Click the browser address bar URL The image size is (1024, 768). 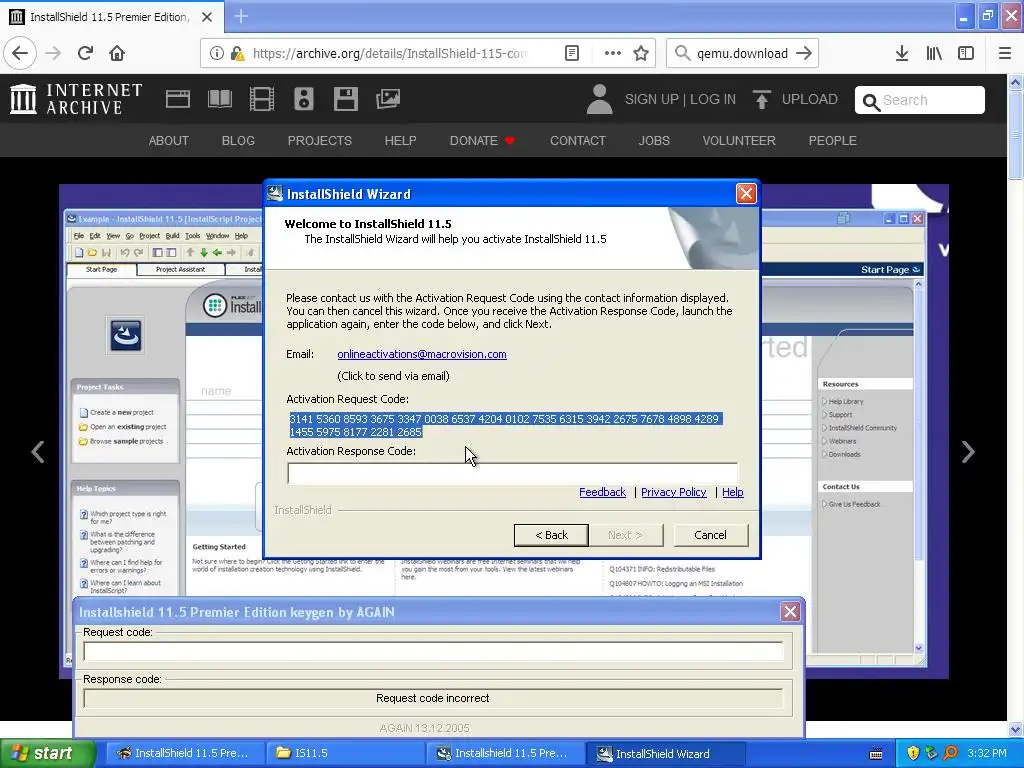pyautogui.click(x=389, y=54)
